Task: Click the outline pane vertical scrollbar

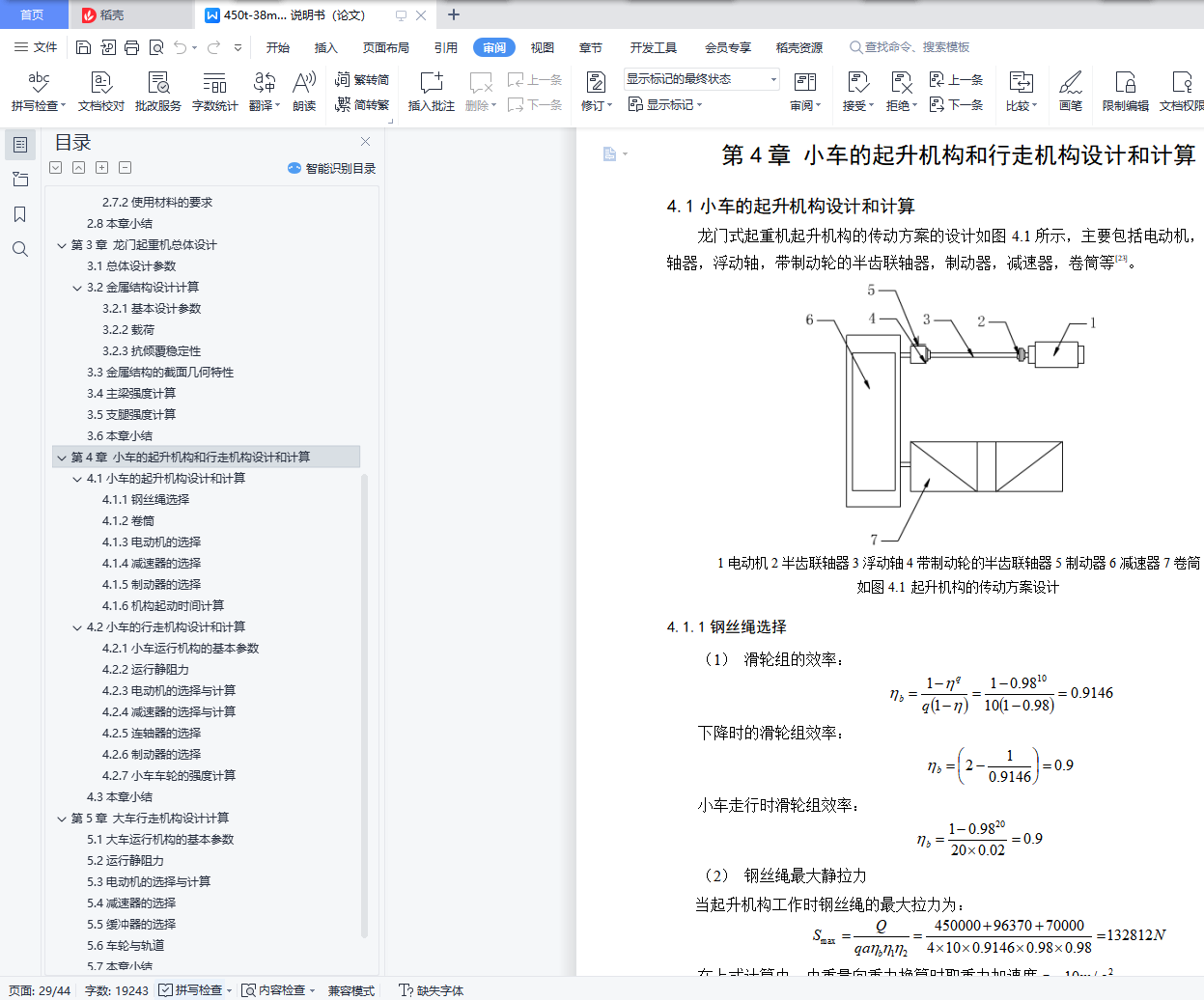Action: 364,705
